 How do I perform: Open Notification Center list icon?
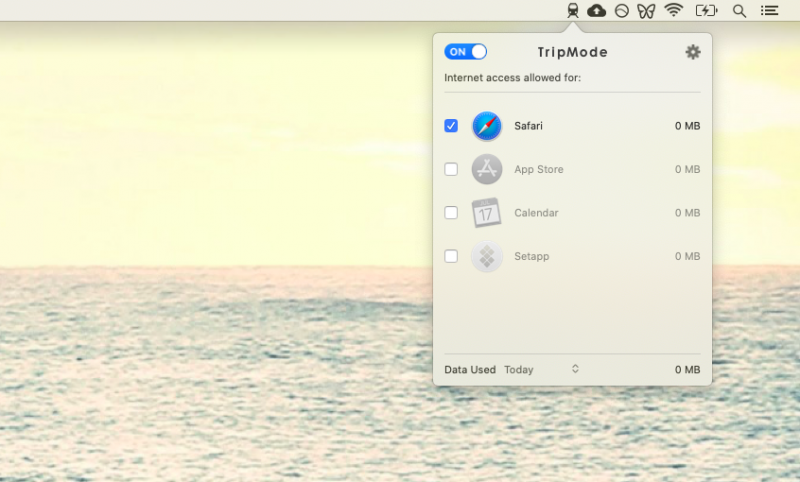[769, 11]
